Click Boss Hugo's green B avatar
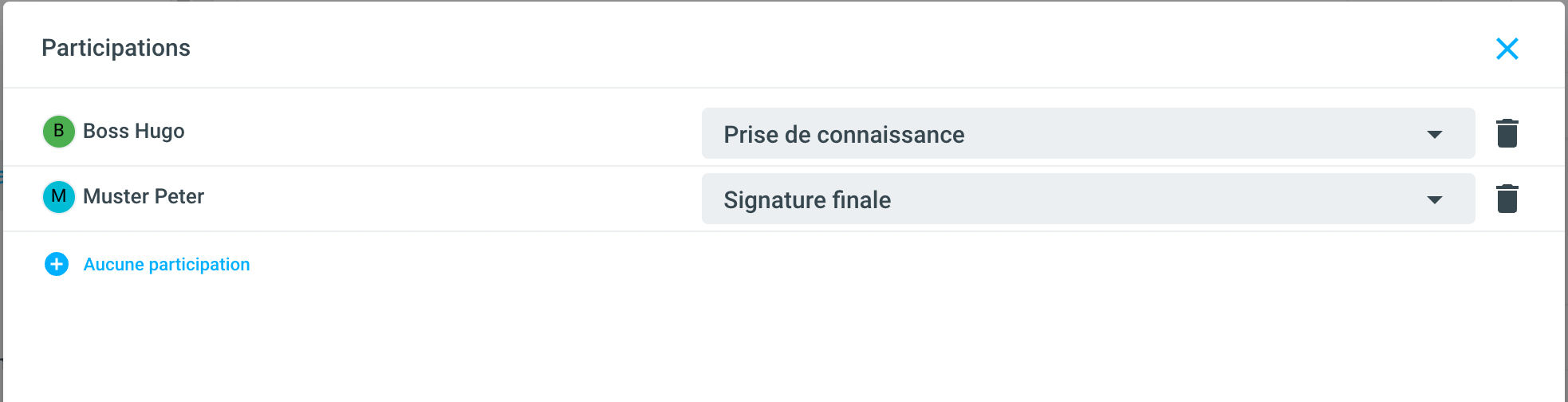The image size is (1568, 402). pyautogui.click(x=58, y=132)
